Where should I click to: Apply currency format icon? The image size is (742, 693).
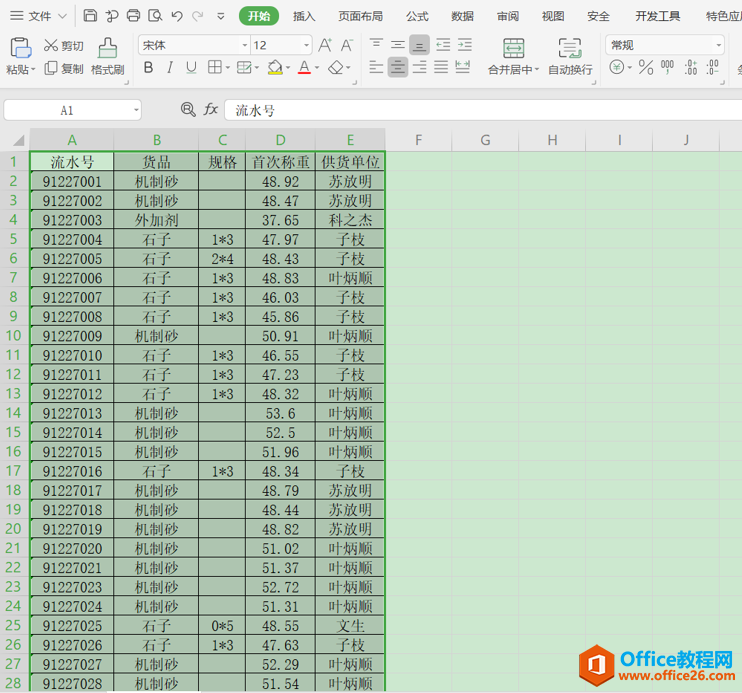click(x=617, y=67)
